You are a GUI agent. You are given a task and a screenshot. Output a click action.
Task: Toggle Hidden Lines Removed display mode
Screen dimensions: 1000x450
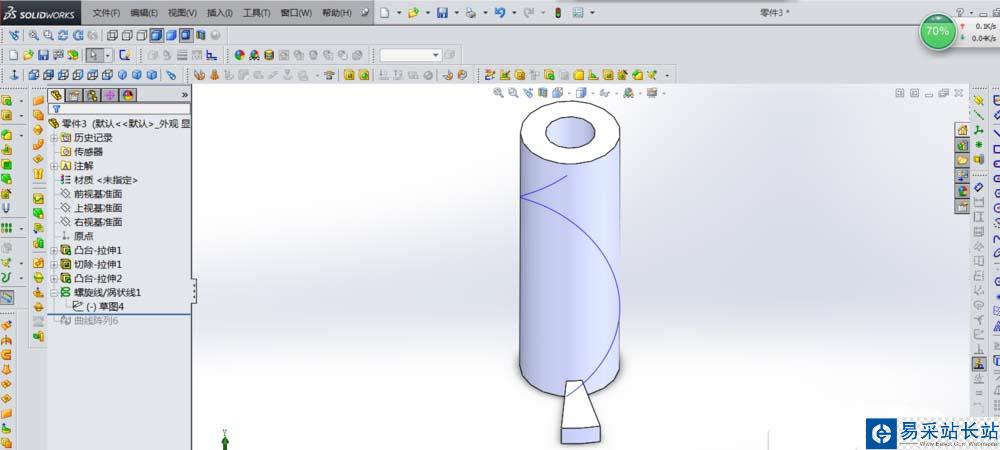click(142, 36)
